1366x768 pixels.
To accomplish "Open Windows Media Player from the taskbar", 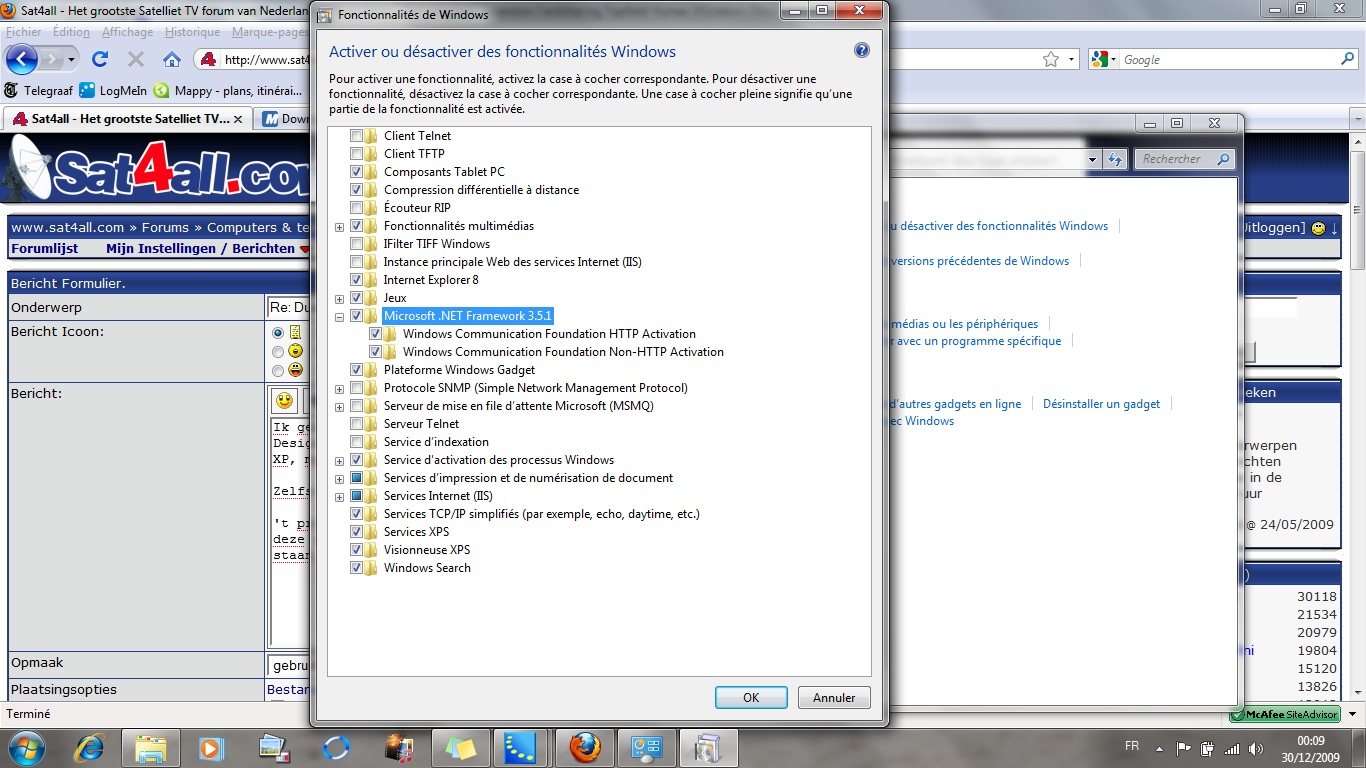I will tap(212, 747).
